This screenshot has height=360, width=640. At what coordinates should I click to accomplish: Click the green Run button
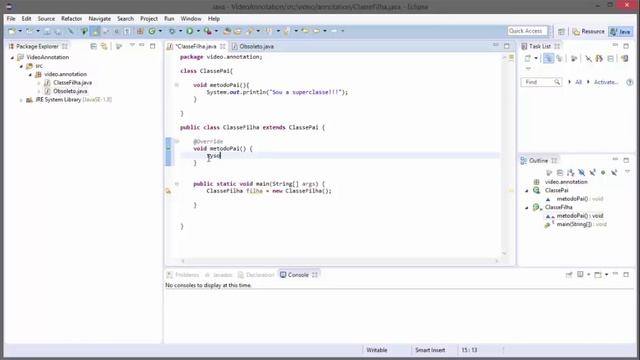point(190,31)
